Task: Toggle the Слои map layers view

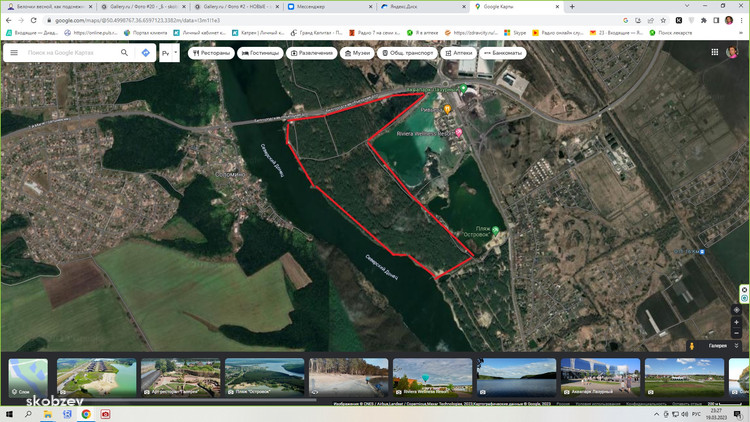Action: point(26,378)
